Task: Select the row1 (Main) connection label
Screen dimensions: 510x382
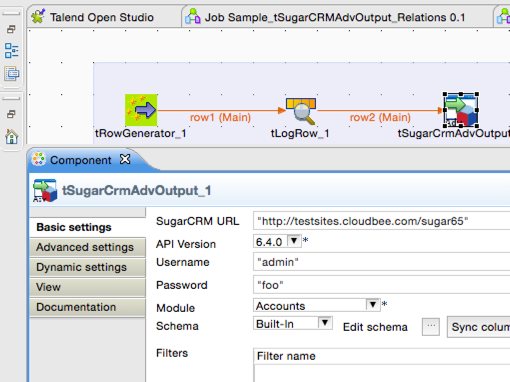Action: (220, 117)
